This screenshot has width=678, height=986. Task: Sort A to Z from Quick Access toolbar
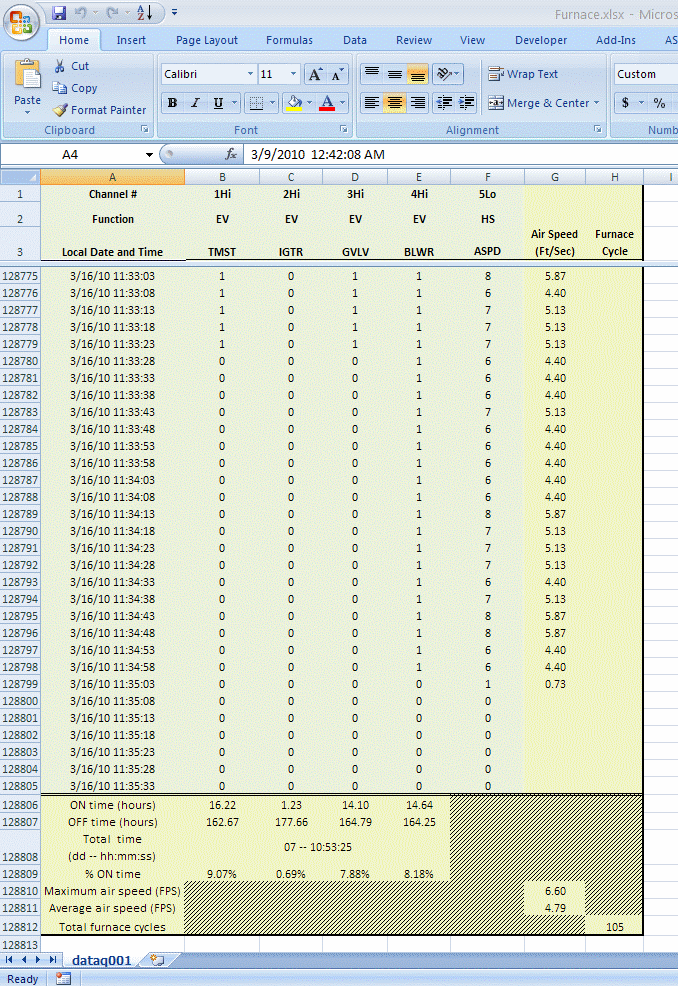[145, 13]
